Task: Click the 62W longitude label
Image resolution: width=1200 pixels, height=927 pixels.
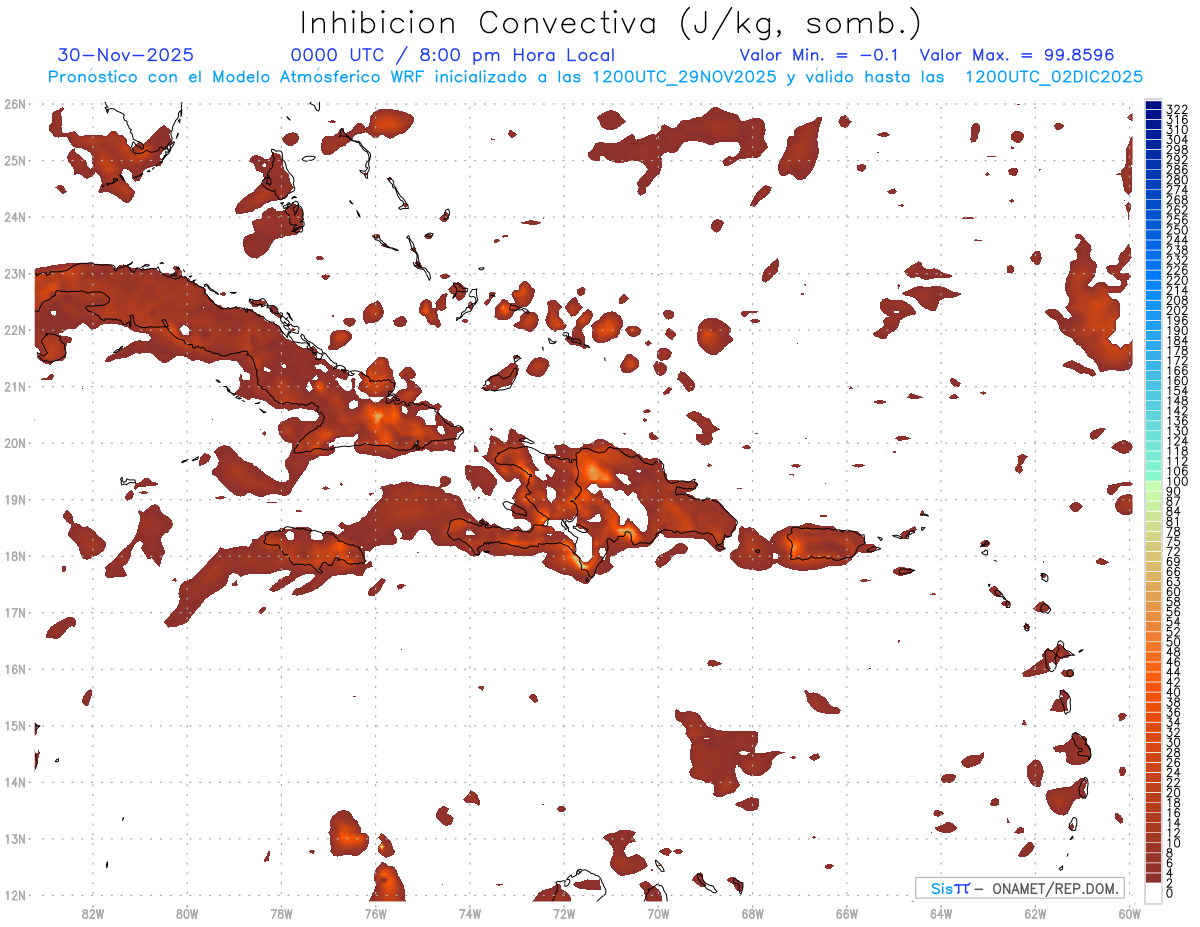Action: (x=1035, y=913)
